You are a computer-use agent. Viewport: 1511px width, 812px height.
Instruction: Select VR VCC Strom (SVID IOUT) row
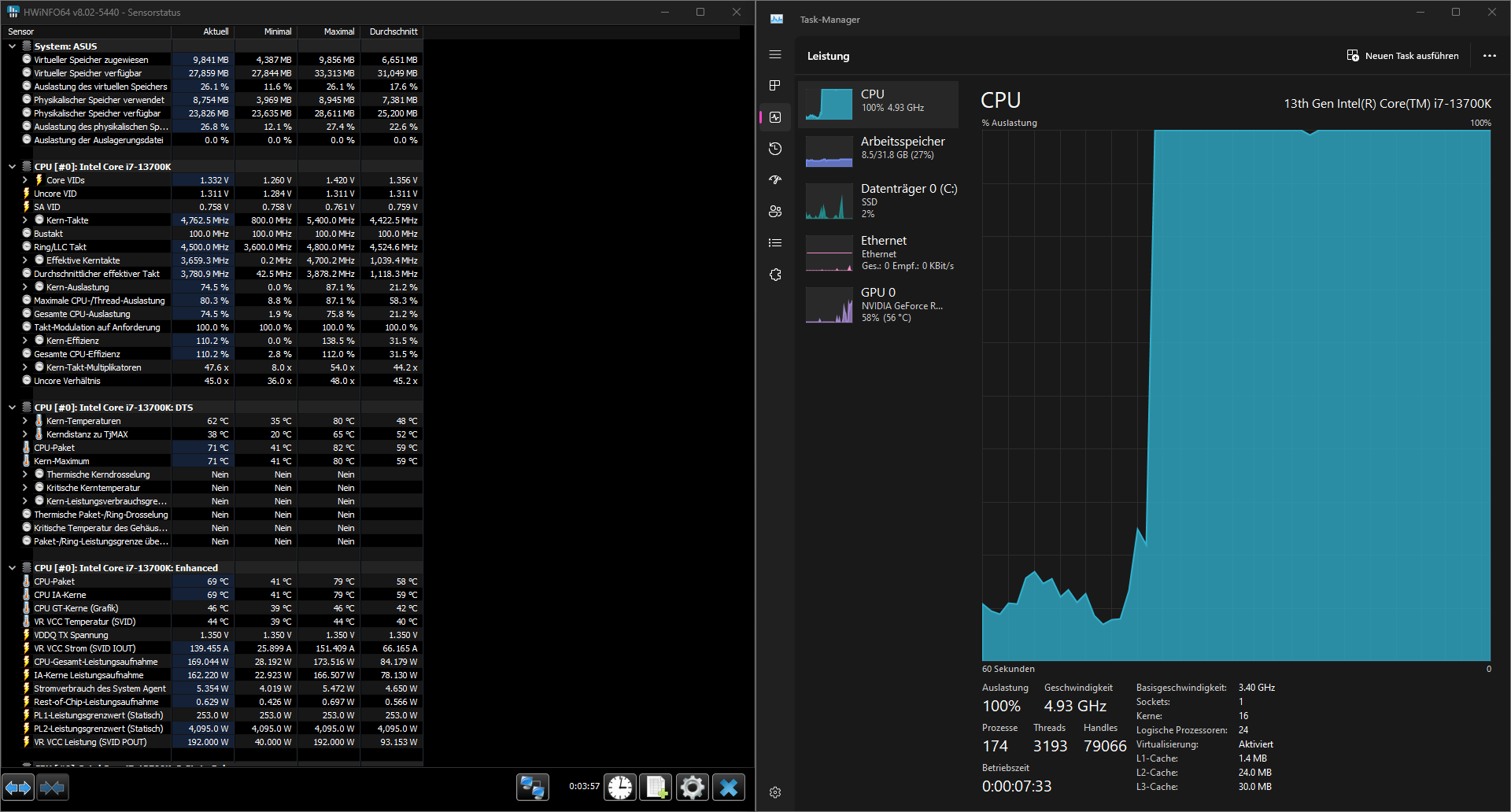[x=212, y=648]
